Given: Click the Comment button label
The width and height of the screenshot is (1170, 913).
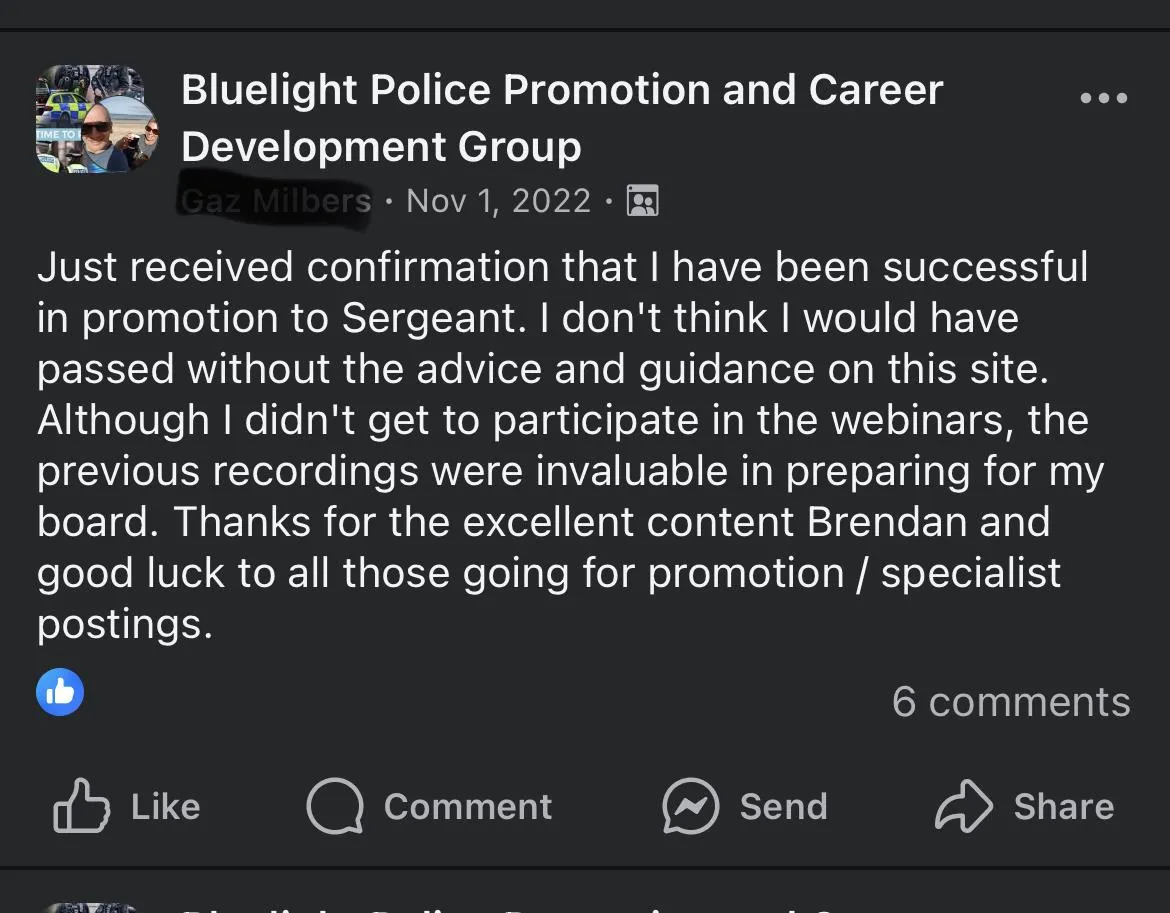Looking at the screenshot, I should (468, 806).
